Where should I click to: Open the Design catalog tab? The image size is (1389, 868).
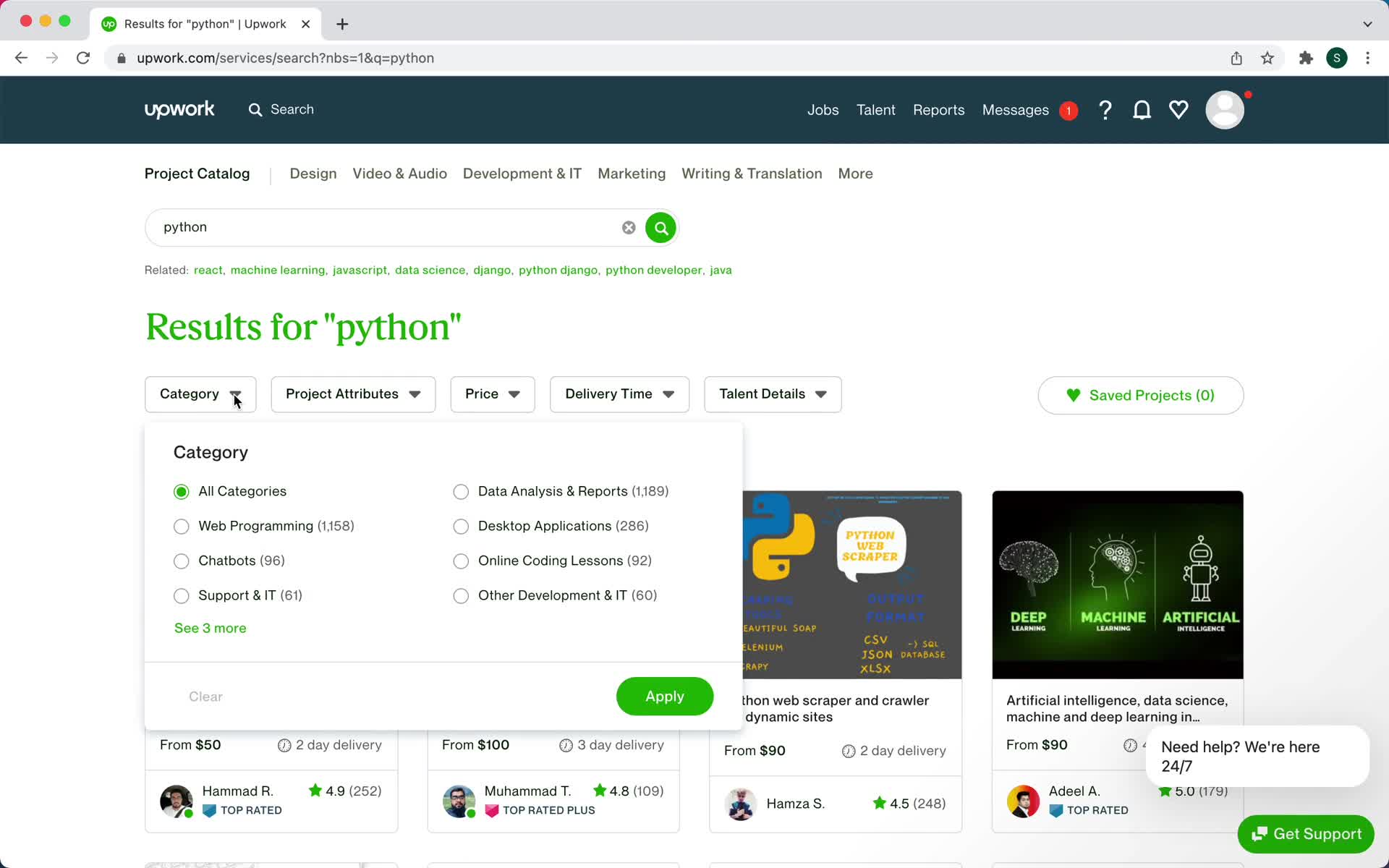[x=313, y=174]
